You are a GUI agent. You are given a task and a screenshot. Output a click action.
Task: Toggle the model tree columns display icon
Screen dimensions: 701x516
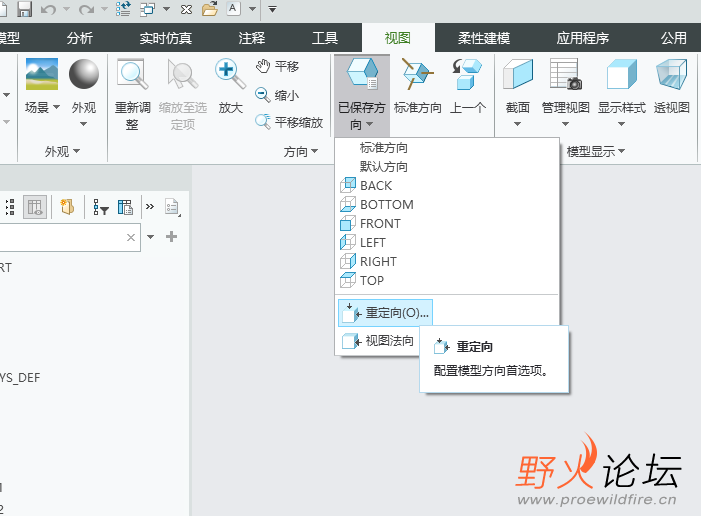pos(35,207)
